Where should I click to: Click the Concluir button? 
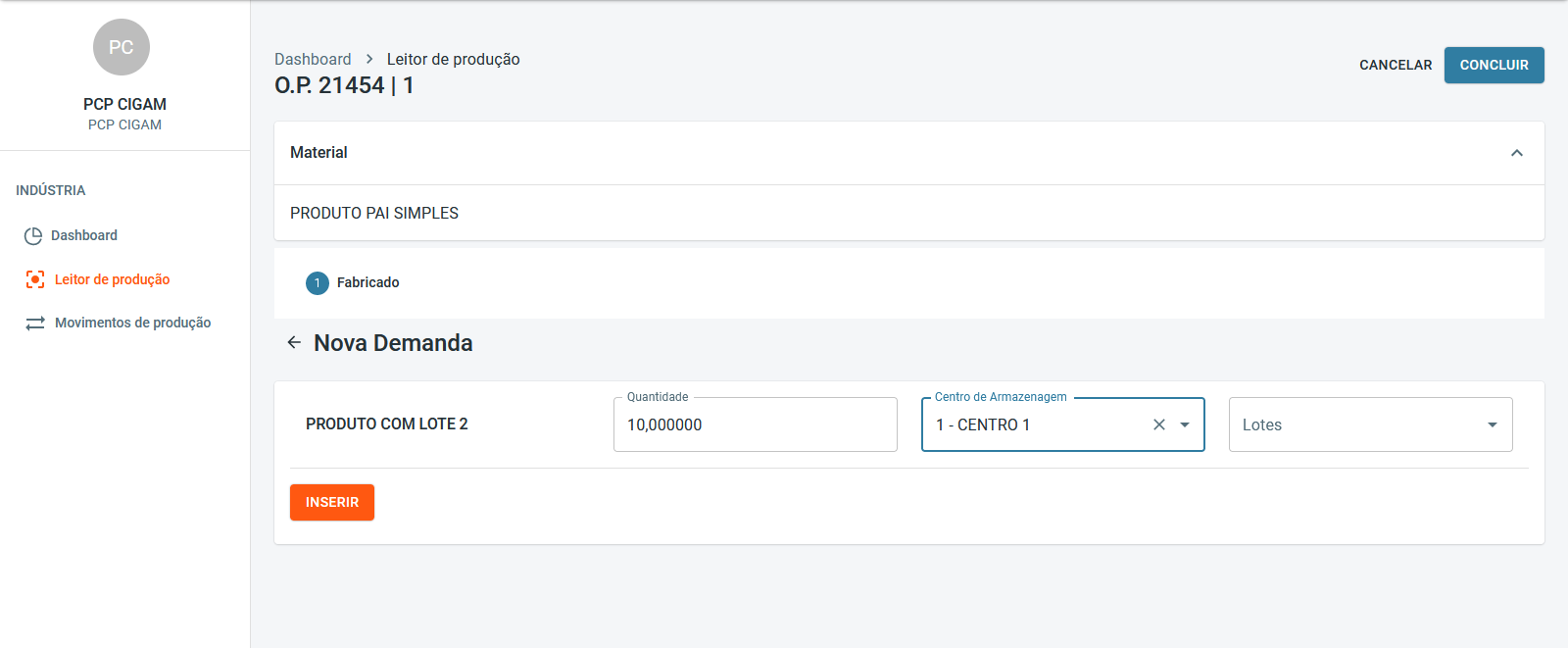point(1494,66)
